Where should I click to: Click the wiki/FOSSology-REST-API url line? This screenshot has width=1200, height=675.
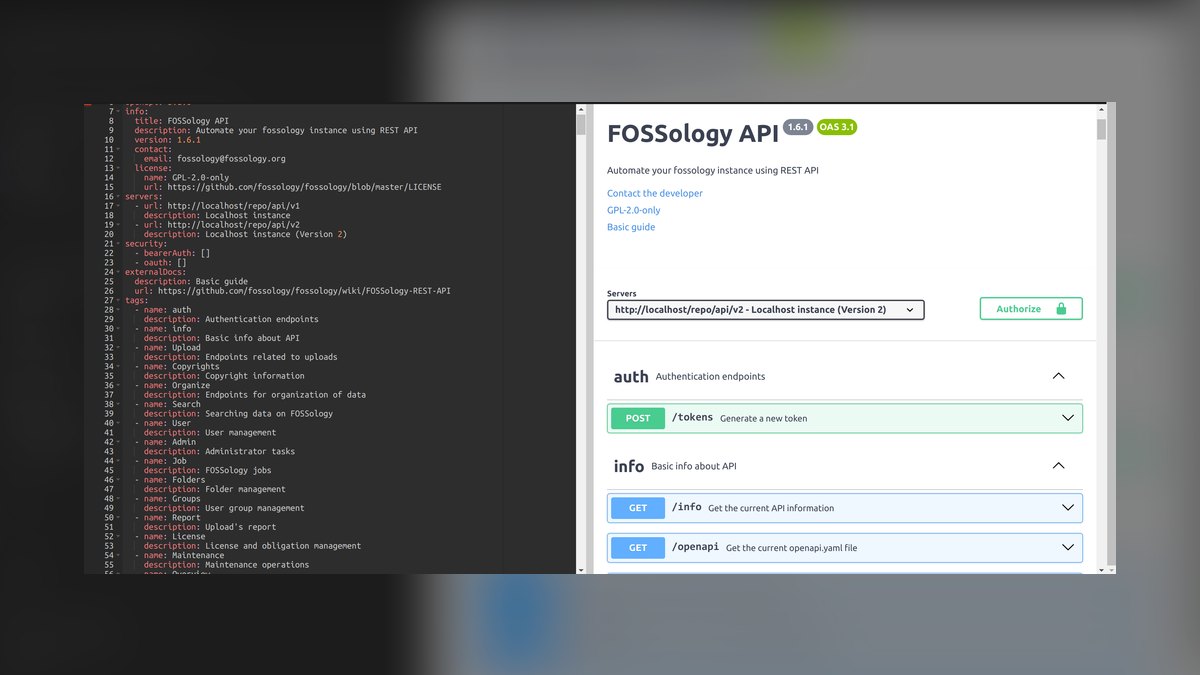(x=292, y=291)
